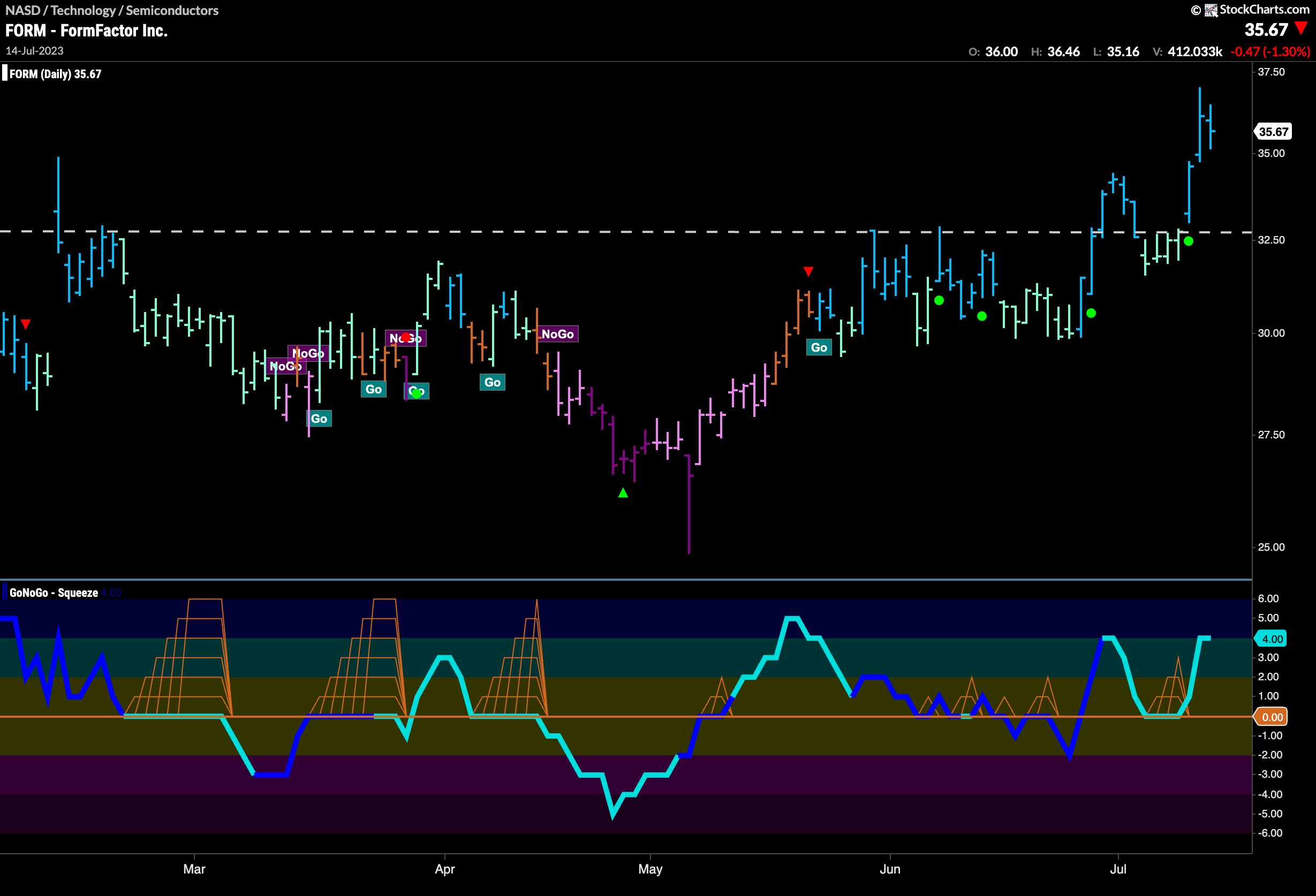Click the May label on the time axis
This screenshot has height=896, width=1316.
click(650, 869)
